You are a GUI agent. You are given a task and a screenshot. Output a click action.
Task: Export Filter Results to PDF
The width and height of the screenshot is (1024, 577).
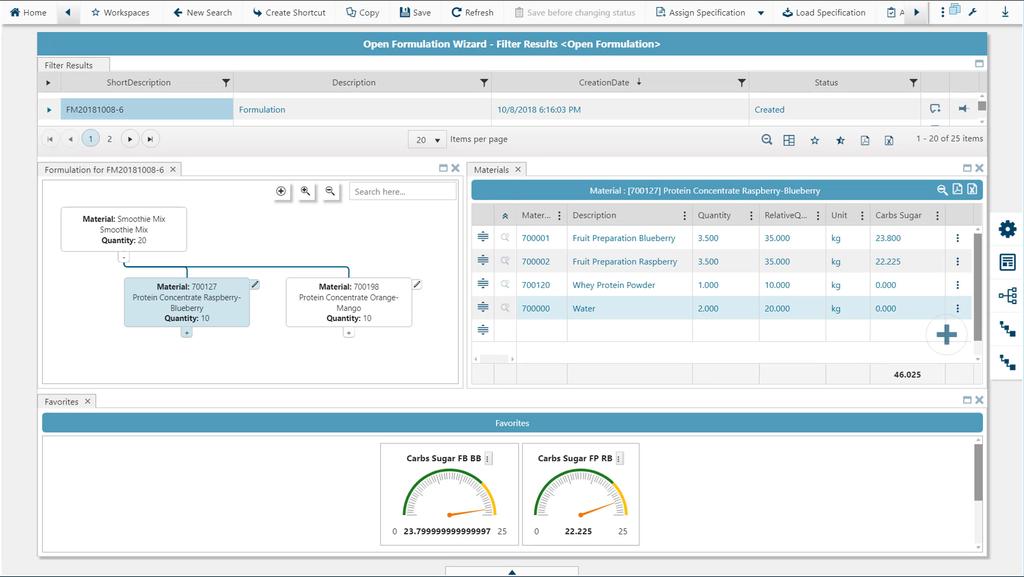(865, 140)
